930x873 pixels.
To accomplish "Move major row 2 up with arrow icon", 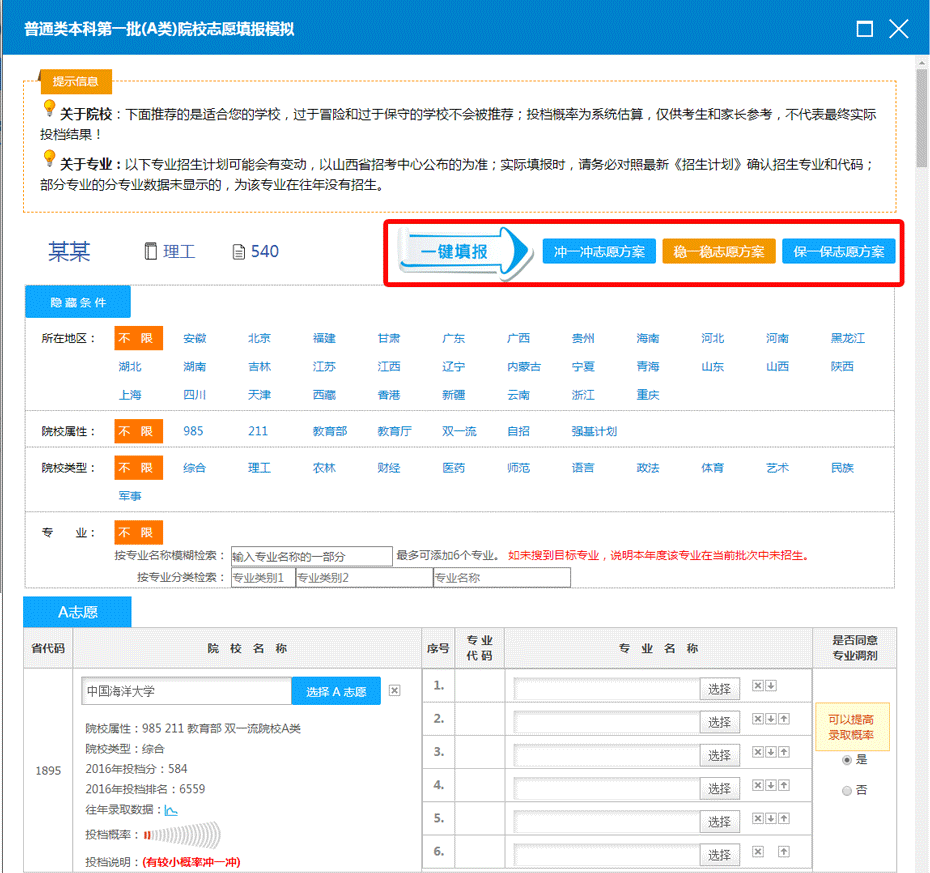I will [x=784, y=719].
